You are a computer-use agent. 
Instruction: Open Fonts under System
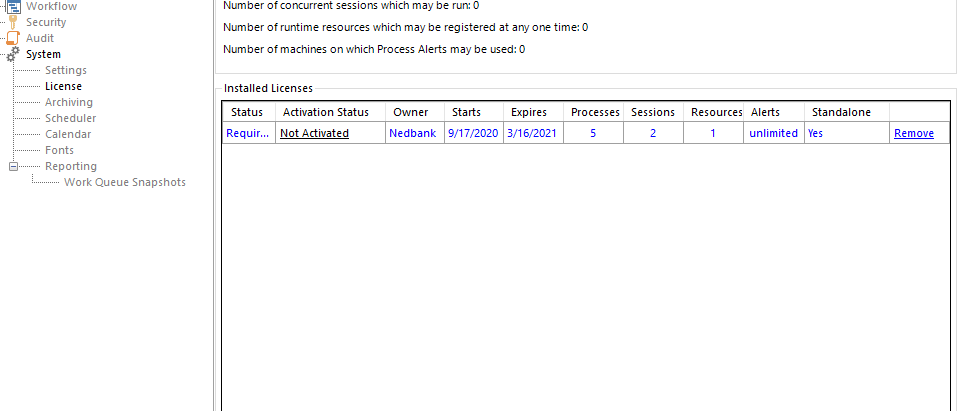[x=59, y=150]
